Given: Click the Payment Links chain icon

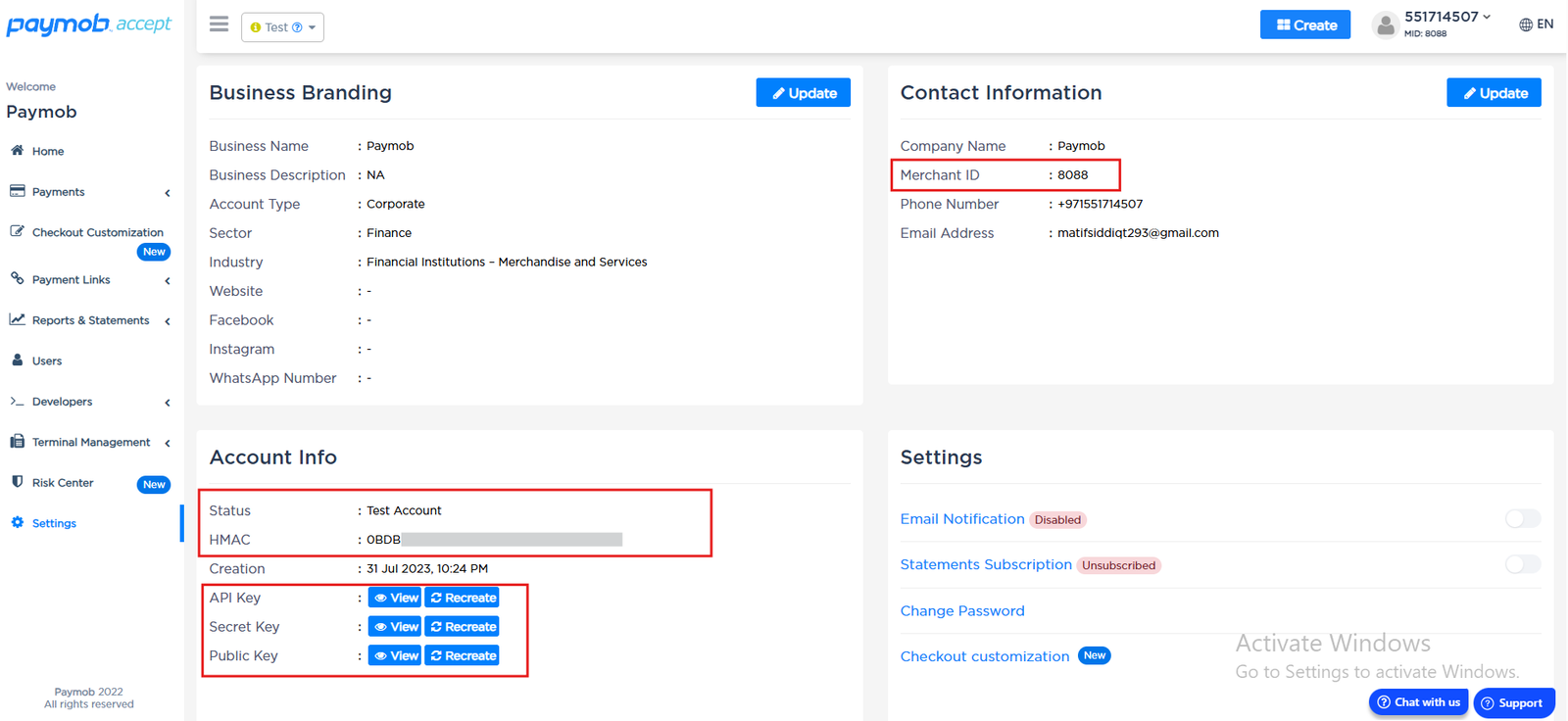Looking at the screenshot, I should coord(17,278).
